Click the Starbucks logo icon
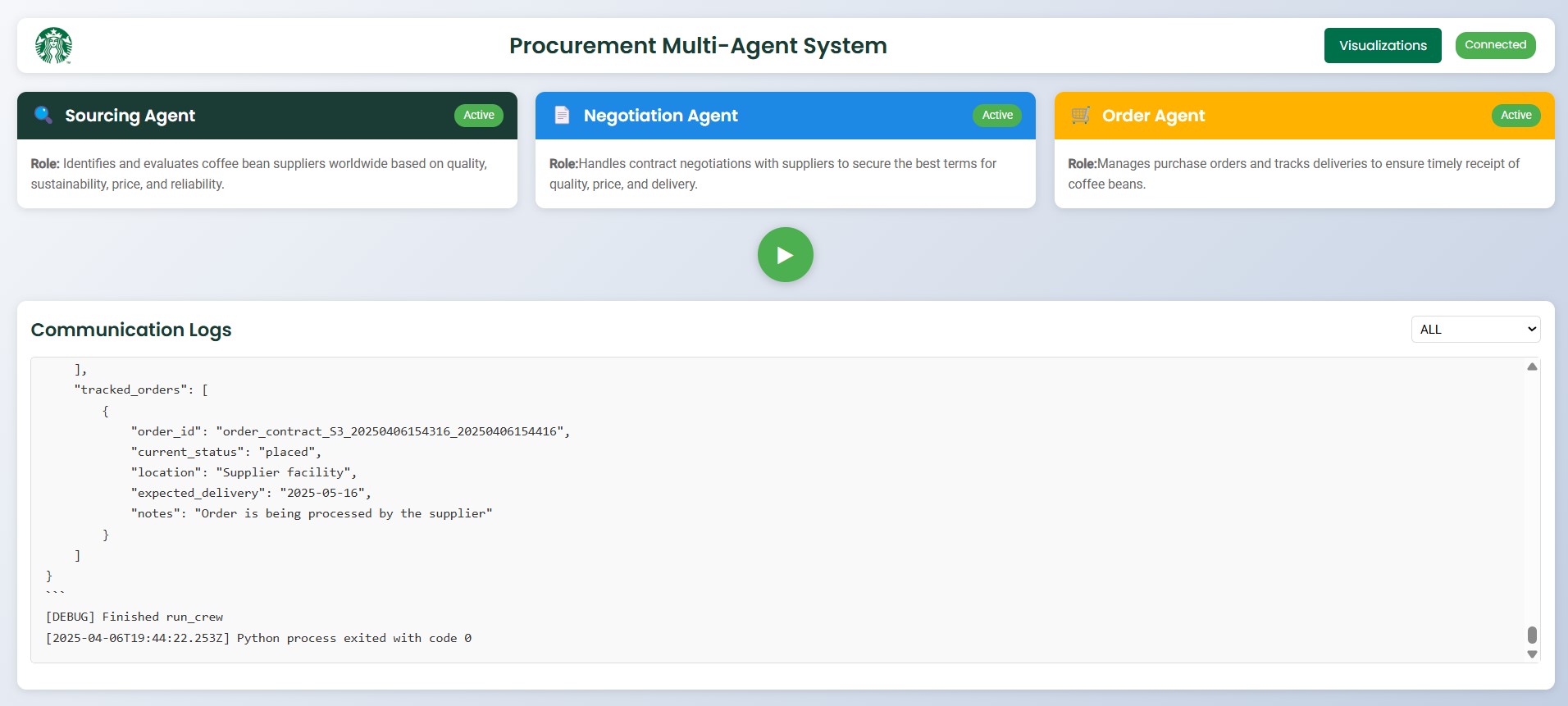The width and height of the screenshot is (1568, 706). point(53,46)
